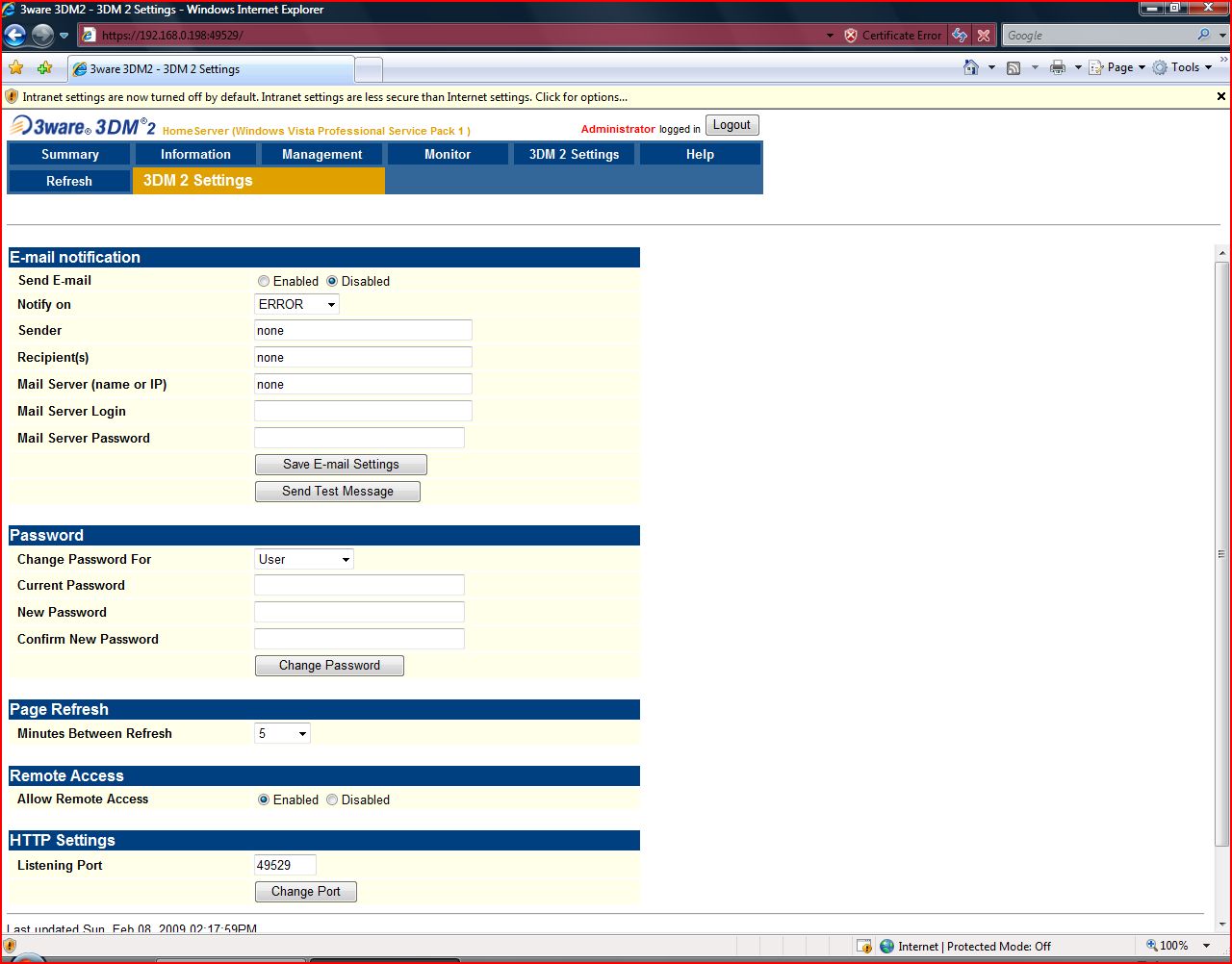Set Allow Remote Access to Enabled
Screen dimensions: 1232x964
(x=264, y=799)
